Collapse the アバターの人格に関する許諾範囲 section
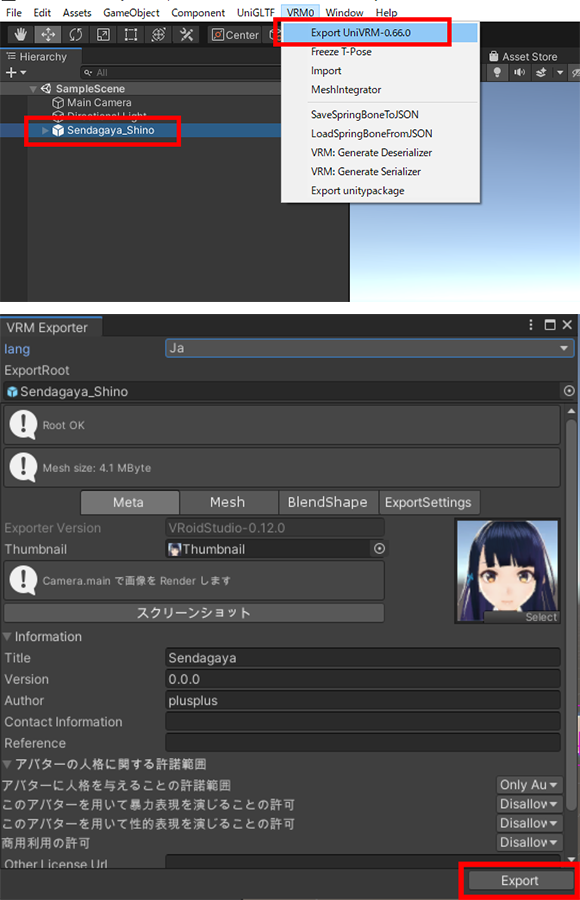Viewport: 580px width, 900px height. click(7, 764)
